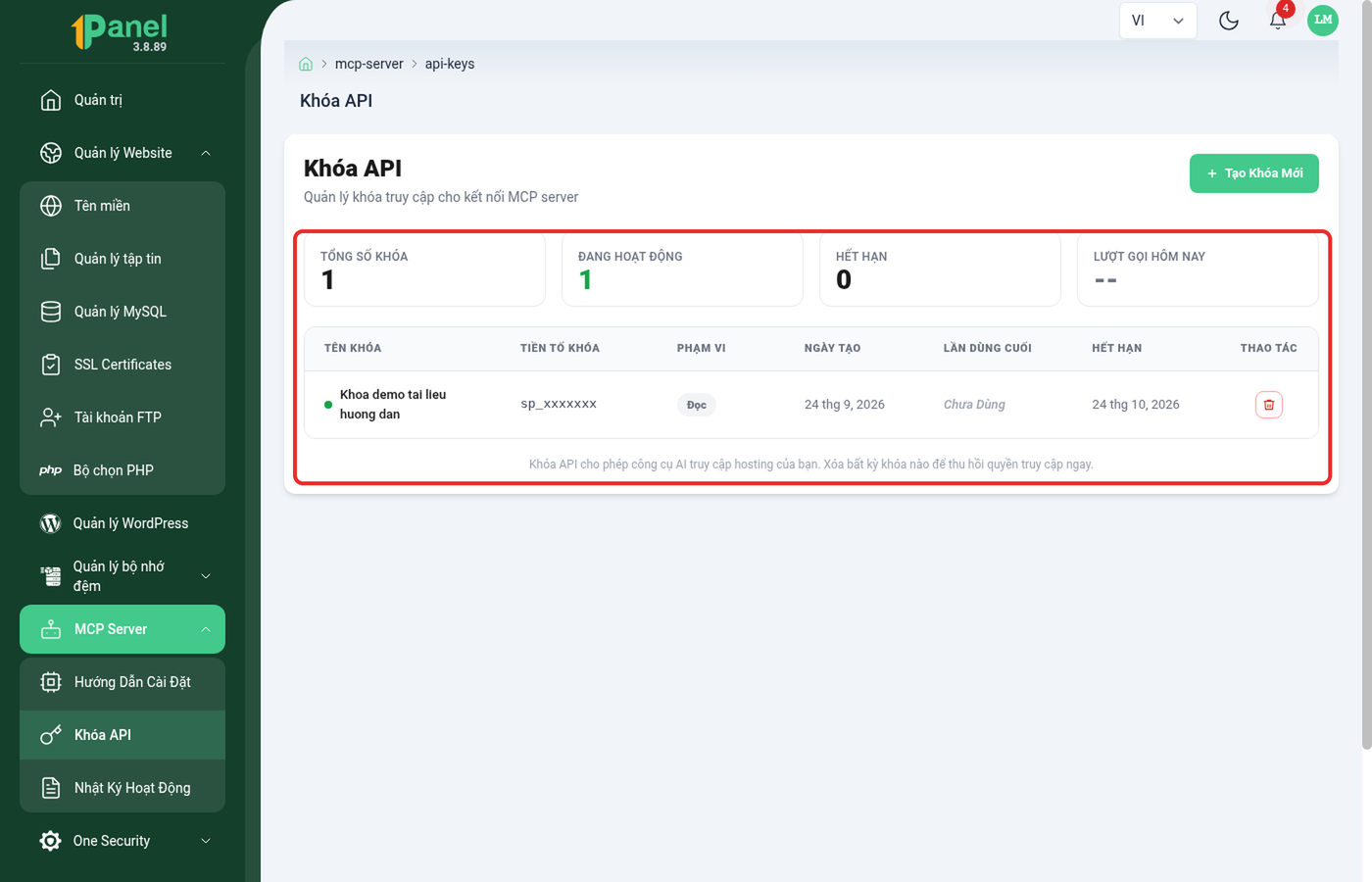Viewport: 1372px width, 882px height.
Task: Click the php Bộ chọn PHP icon
Action: tap(51, 470)
